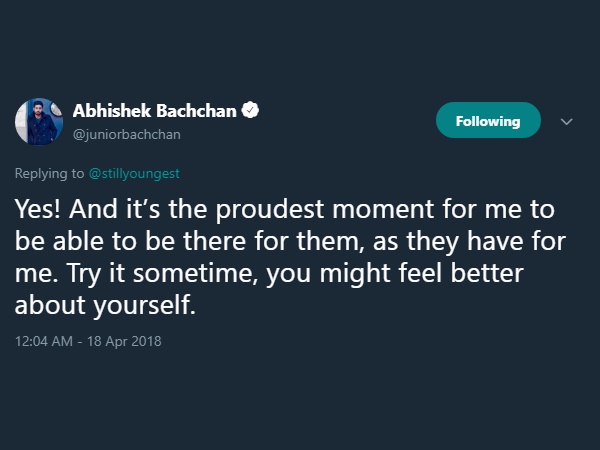Expand the tweet options chevron
Screen dimensions: 600x450
(566, 122)
